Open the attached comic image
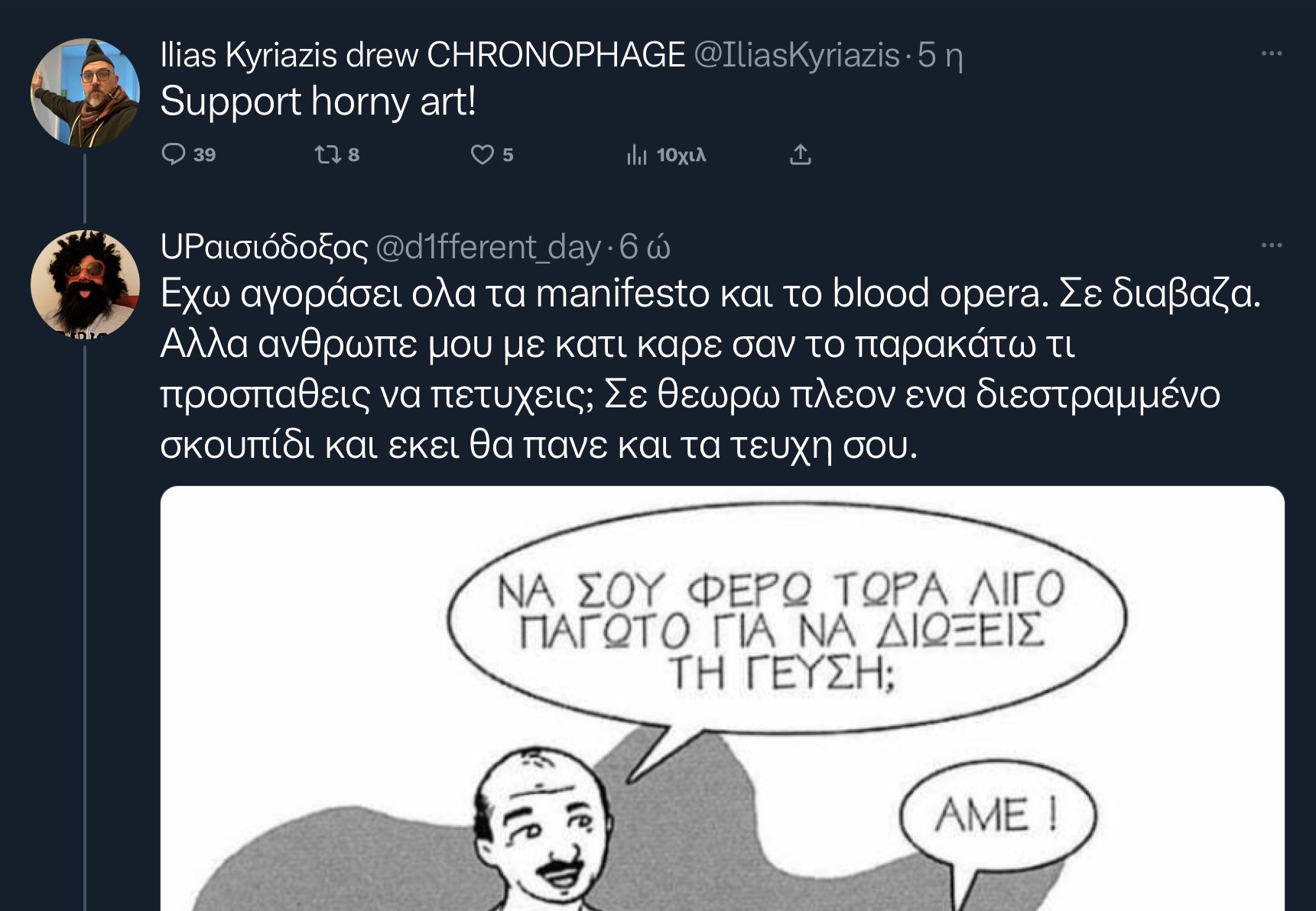The width and height of the screenshot is (1316, 911). 722,699
